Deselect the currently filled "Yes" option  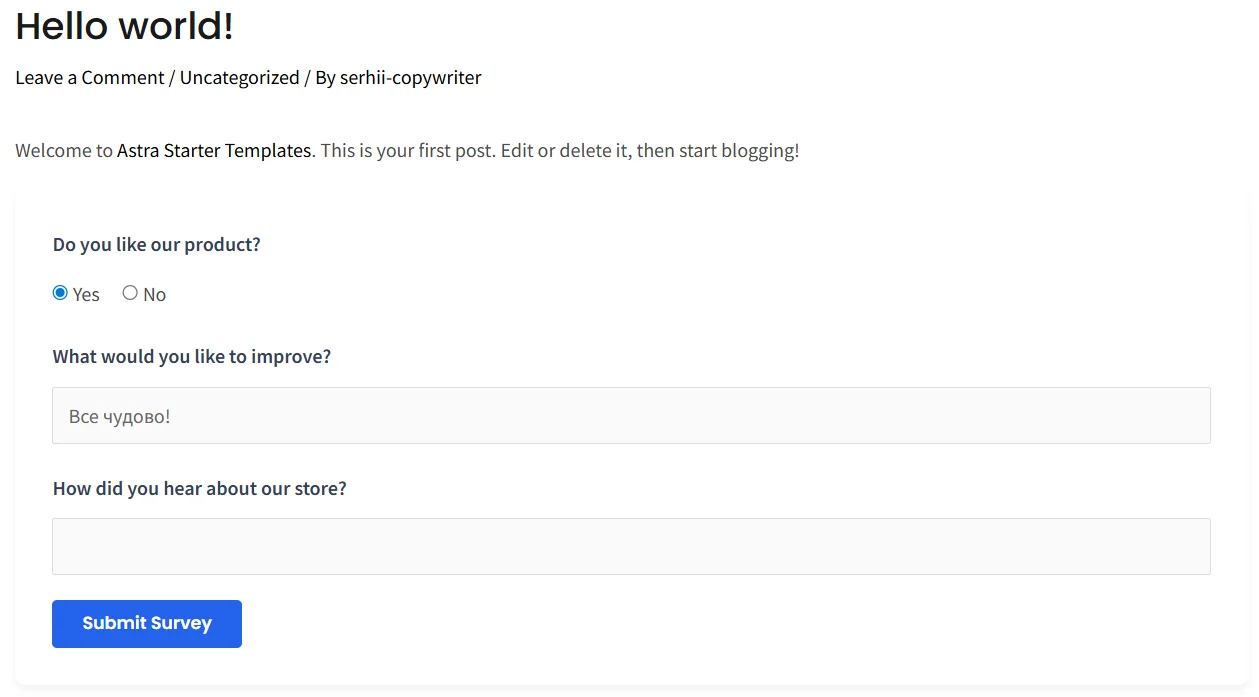coord(60,292)
